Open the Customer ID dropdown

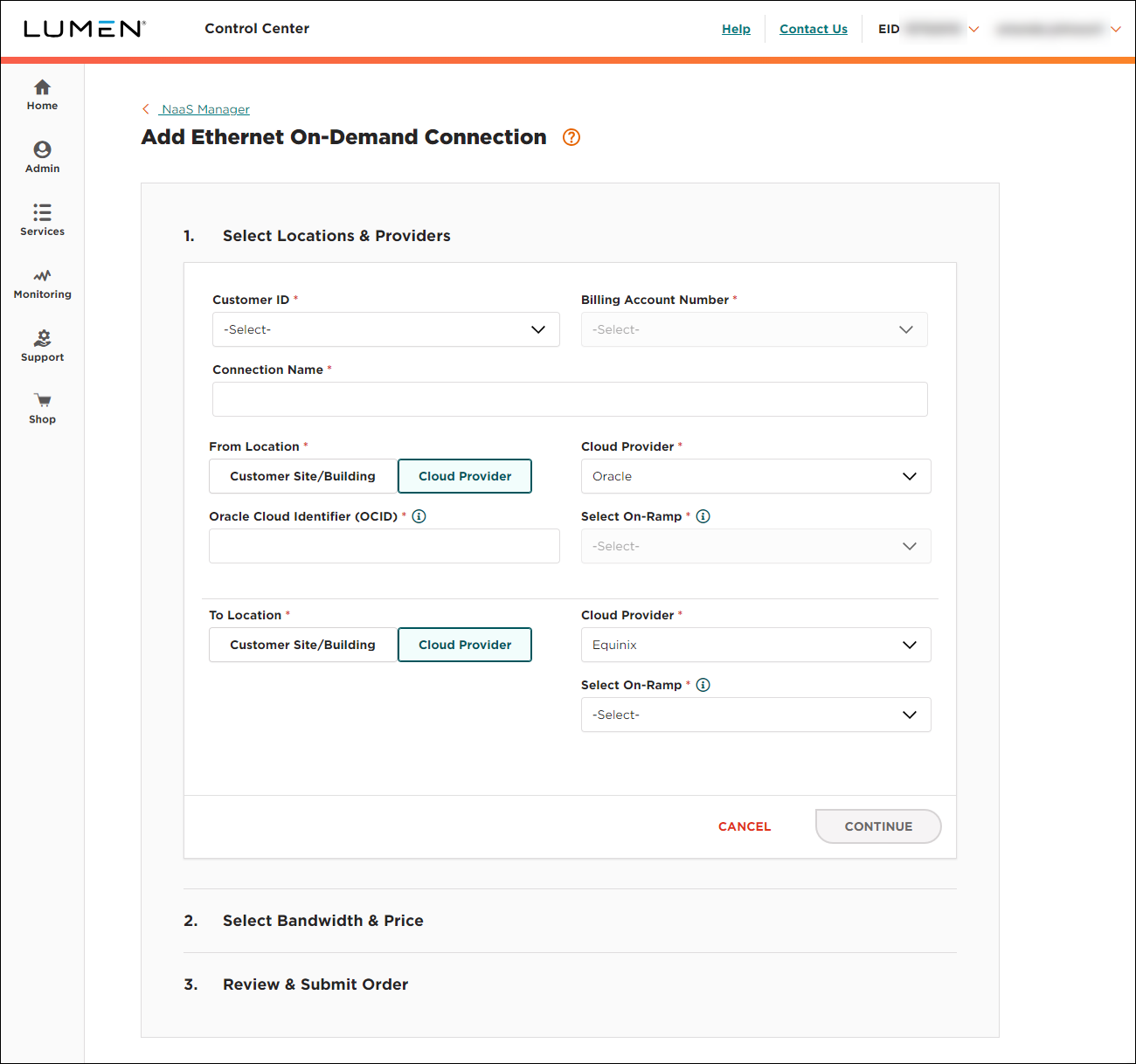click(x=386, y=329)
